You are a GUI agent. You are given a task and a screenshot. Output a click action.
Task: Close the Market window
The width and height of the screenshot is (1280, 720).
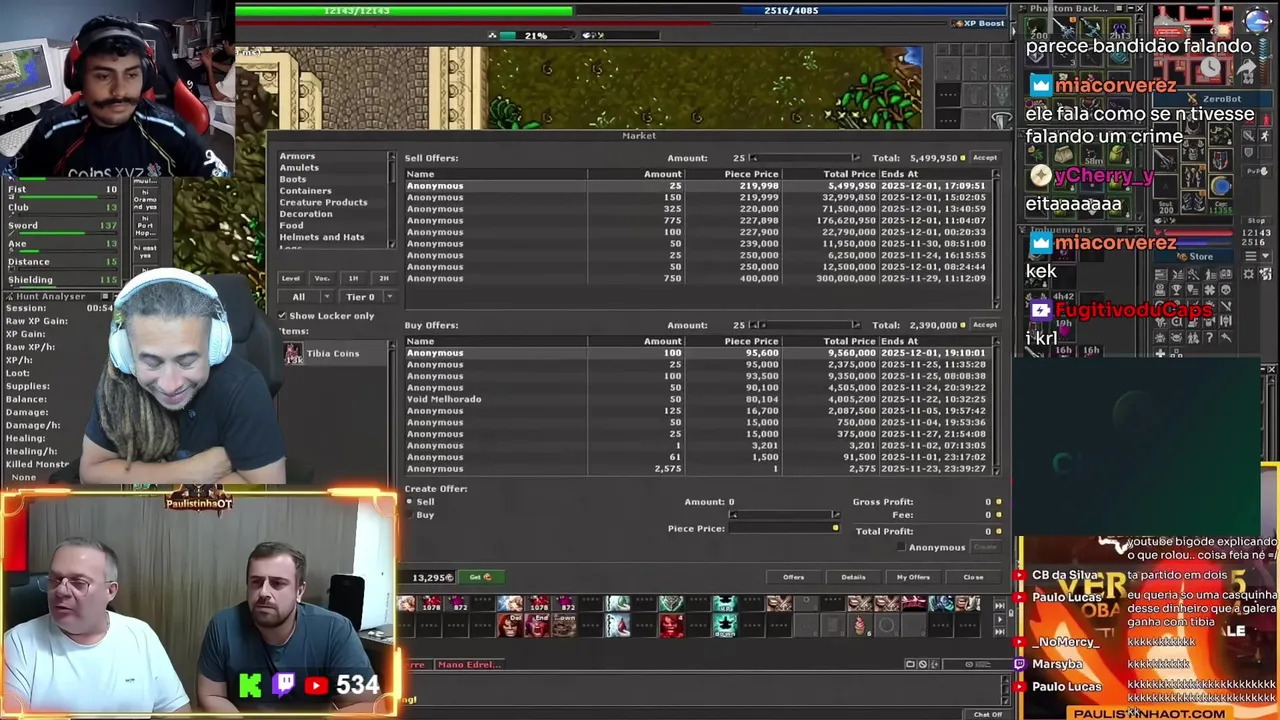[973, 577]
